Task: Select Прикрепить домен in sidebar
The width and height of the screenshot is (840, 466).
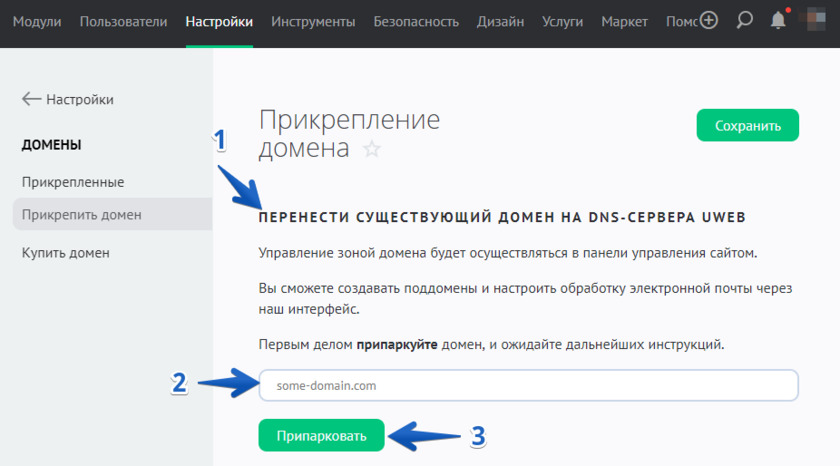Action: pos(82,214)
